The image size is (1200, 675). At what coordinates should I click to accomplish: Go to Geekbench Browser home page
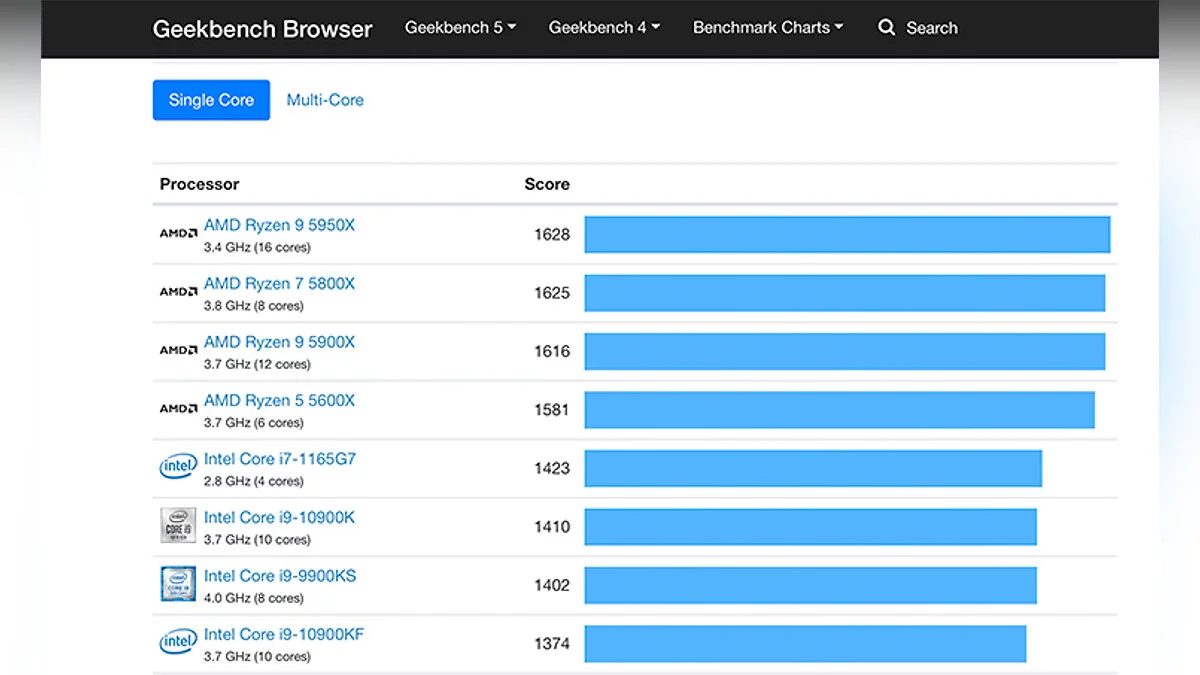(262, 29)
